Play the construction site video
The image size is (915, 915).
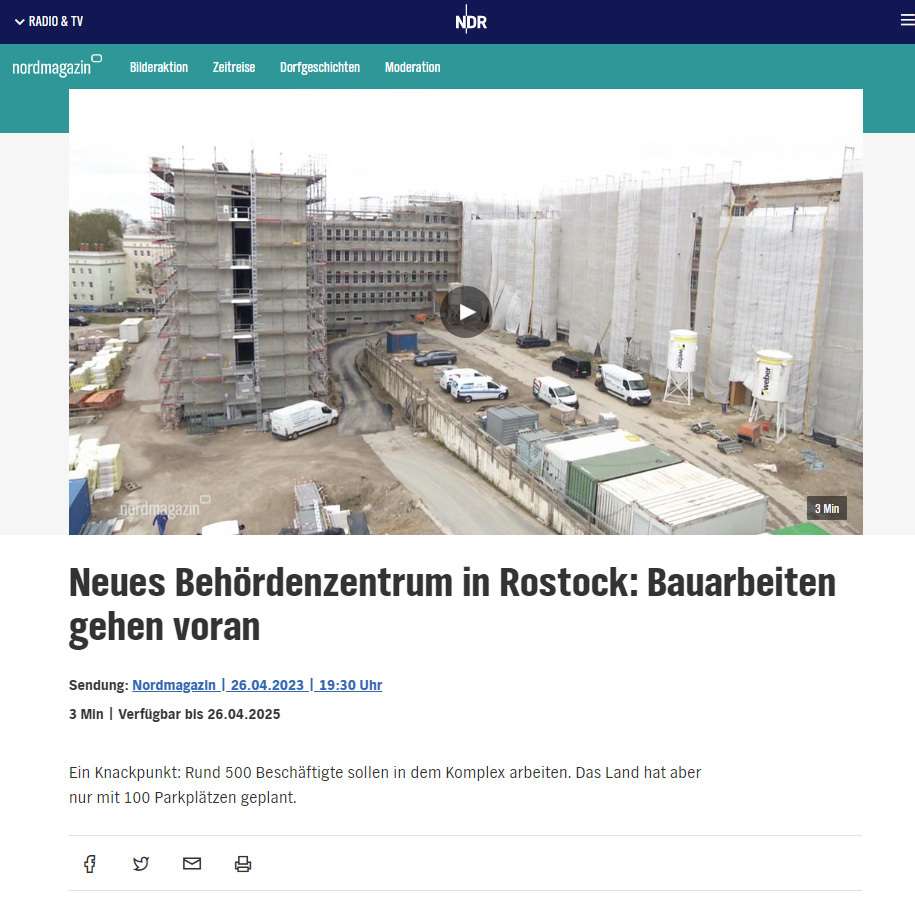[x=466, y=311]
